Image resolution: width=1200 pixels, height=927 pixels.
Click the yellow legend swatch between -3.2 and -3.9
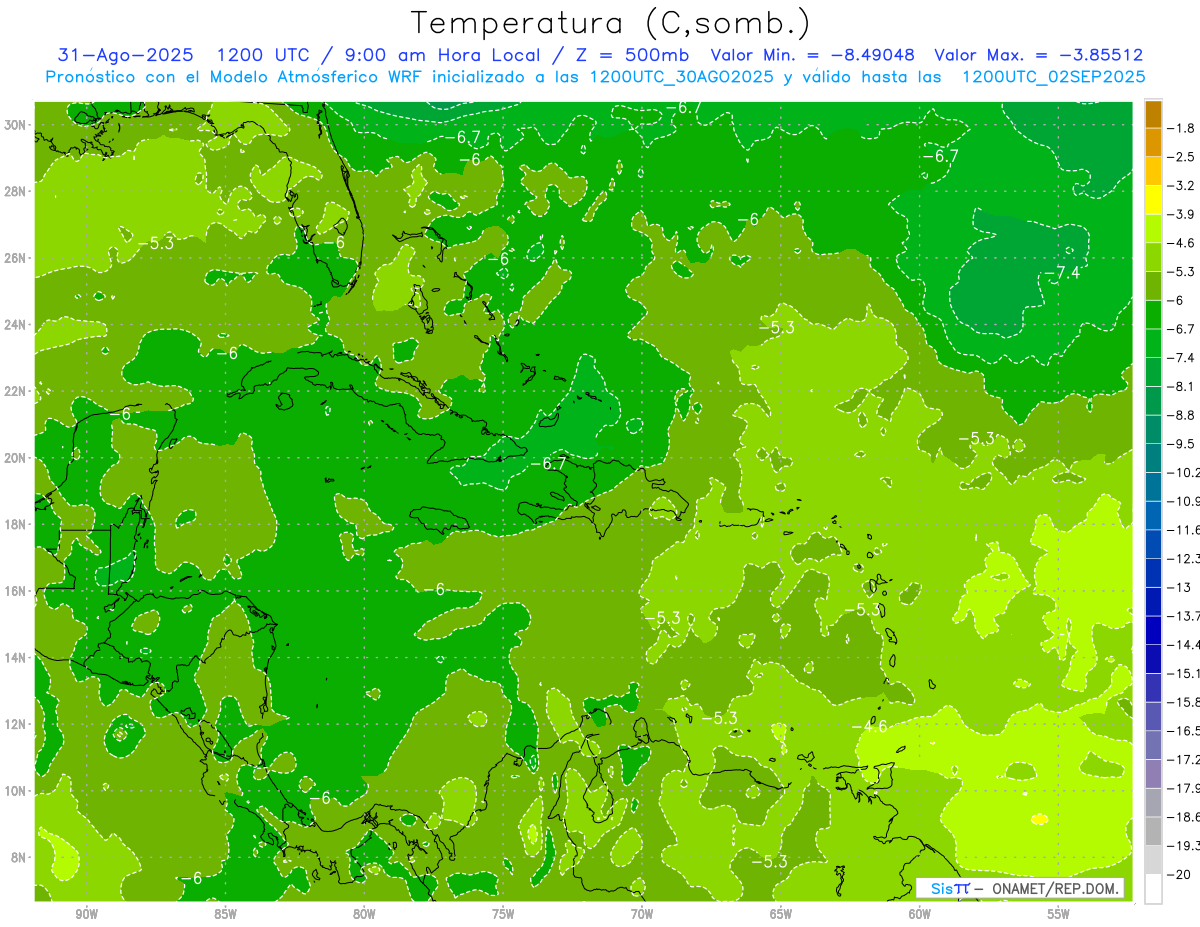(x=1153, y=200)
